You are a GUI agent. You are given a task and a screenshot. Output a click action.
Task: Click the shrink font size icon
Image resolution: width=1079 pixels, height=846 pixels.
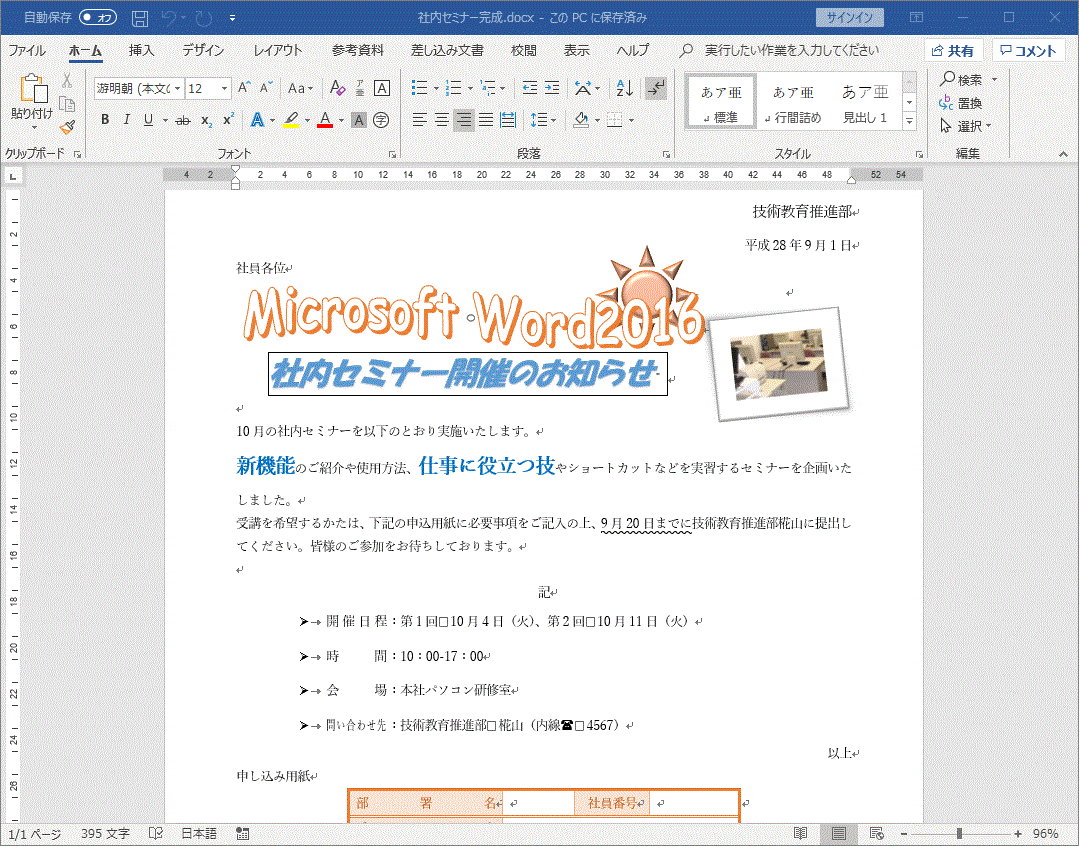point(266,88)
